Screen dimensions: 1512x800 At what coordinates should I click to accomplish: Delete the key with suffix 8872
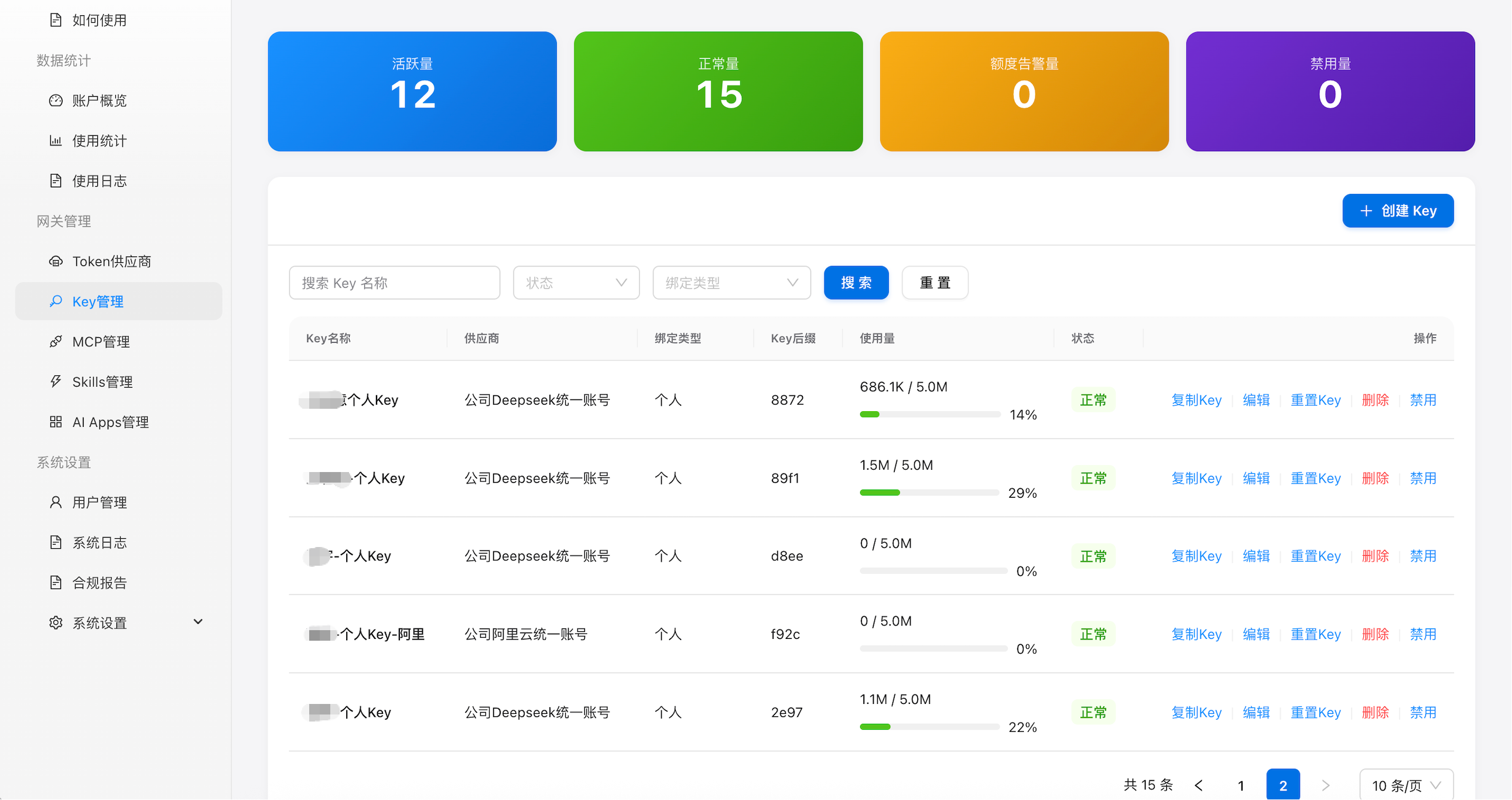pyautogui.click(x=1375, y=401)
